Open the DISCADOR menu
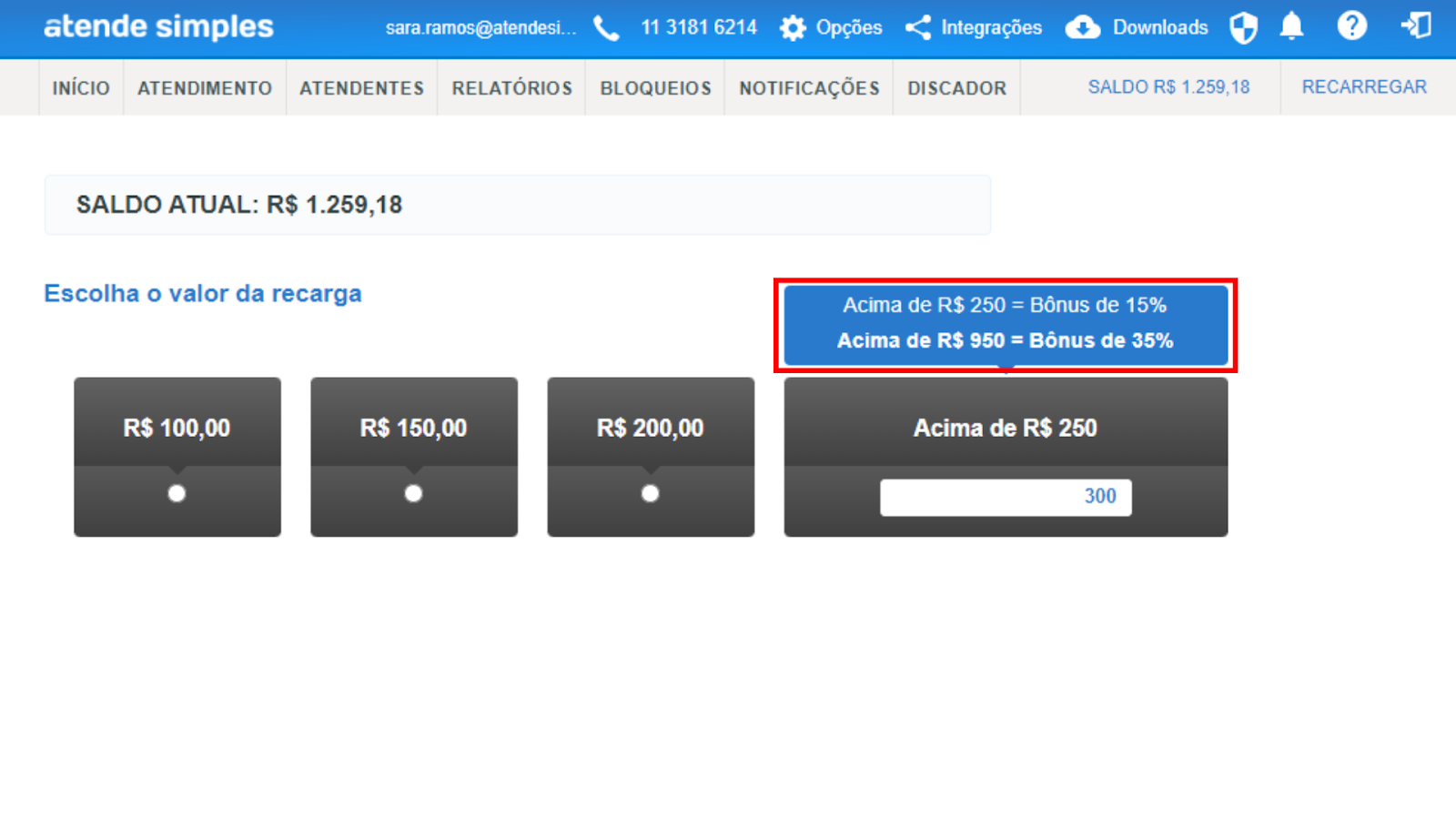The width and height of the screenshot is (1456, 819). [x=957, y=88]
